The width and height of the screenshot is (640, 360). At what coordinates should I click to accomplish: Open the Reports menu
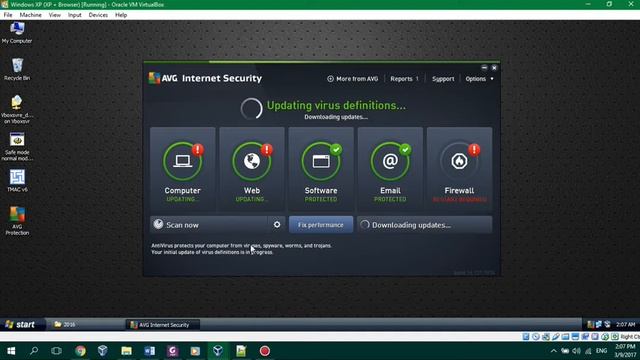pyautogui.click(x=404, y=79)
